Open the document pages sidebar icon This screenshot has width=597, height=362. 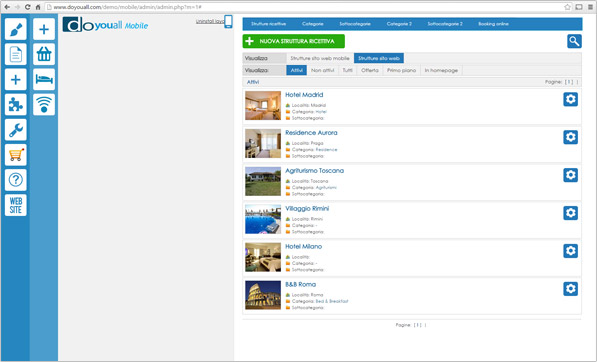[x=16, y=54]
